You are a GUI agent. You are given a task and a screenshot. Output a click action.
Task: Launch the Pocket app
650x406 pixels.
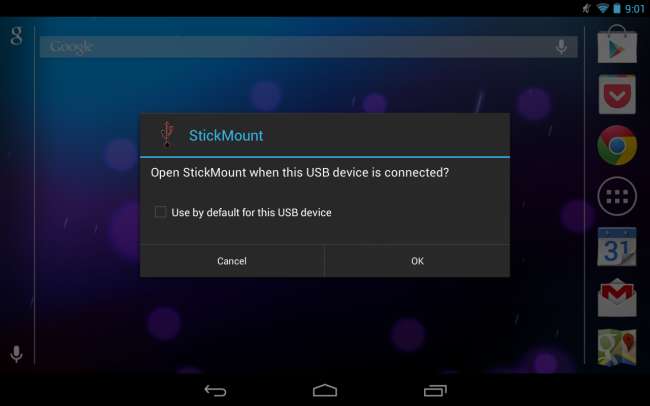pos(617,95)
